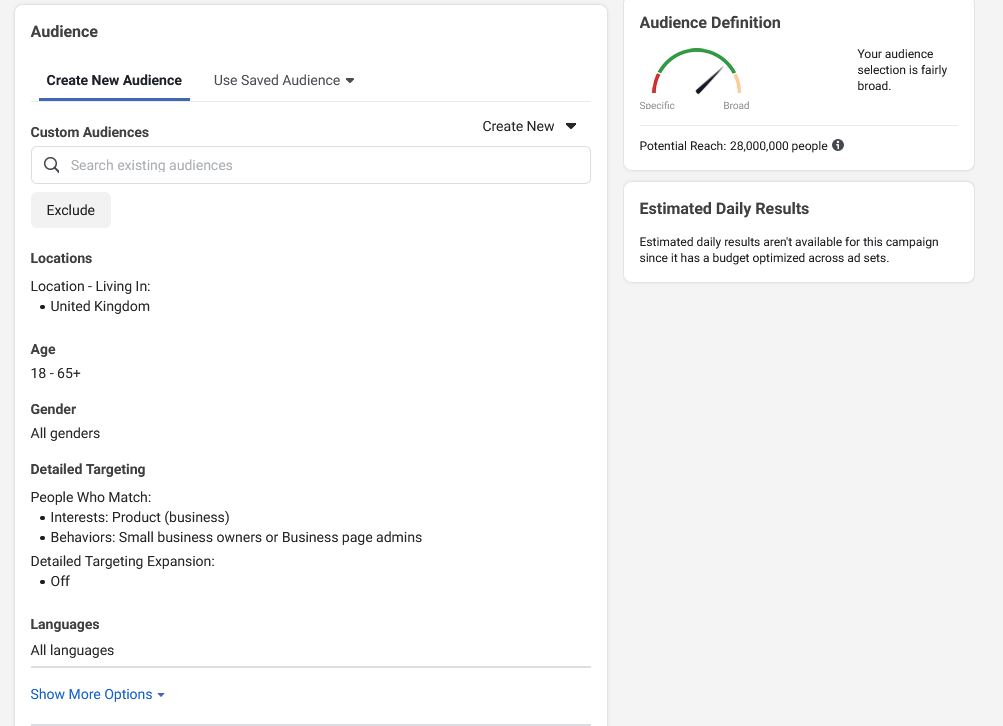
Task: Click the audience size gauge
Action: pyautogui.click(x=697, y=72)
